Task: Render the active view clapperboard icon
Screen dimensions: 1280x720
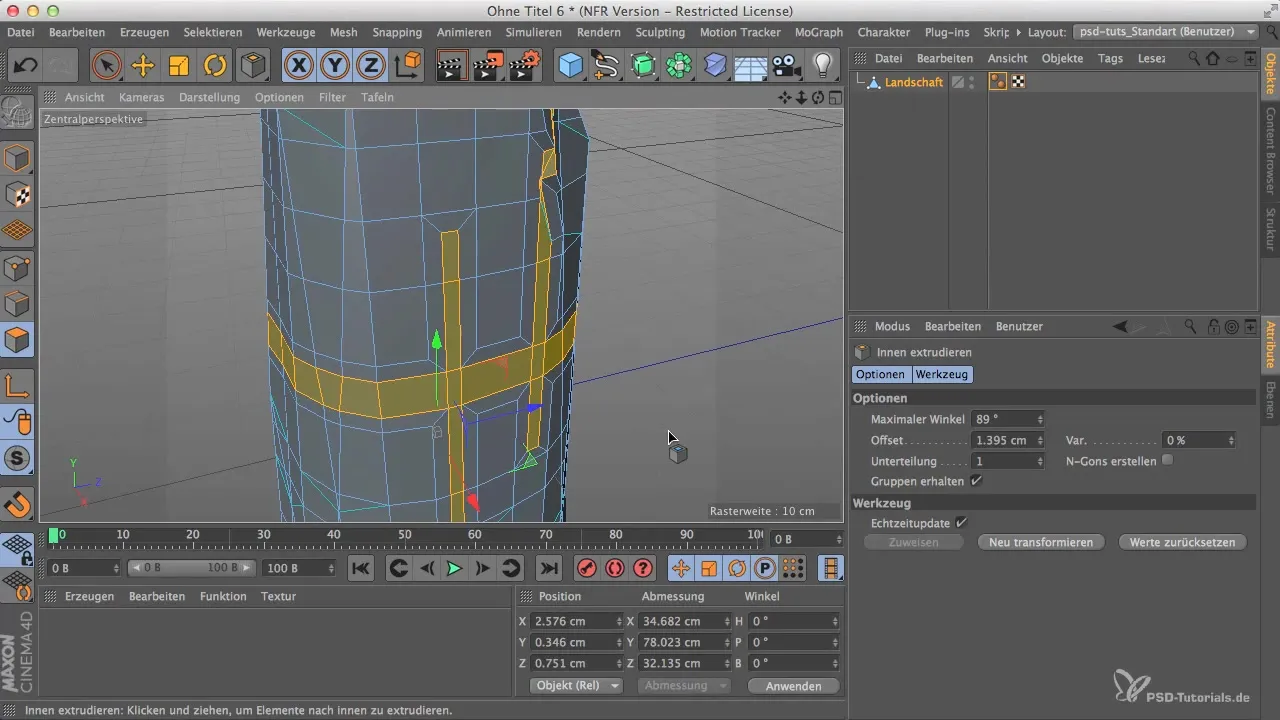Action: tap(453, 66)
